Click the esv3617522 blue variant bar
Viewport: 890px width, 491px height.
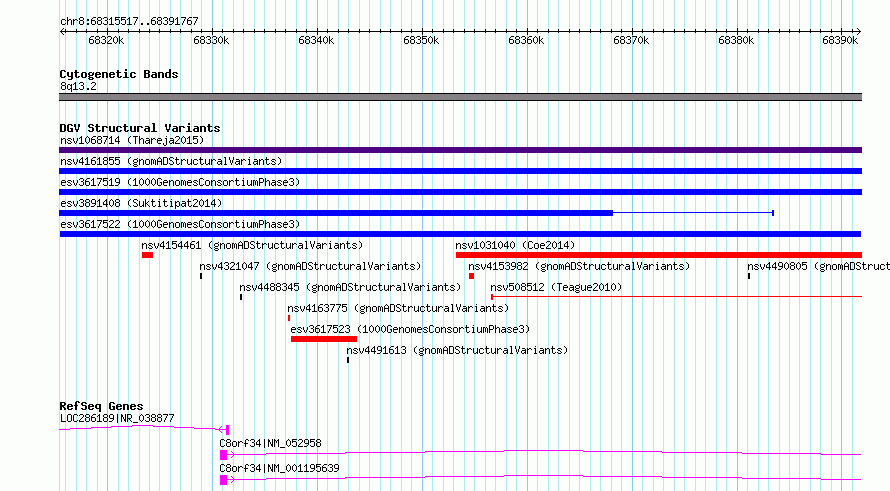[x=460, y=234]
